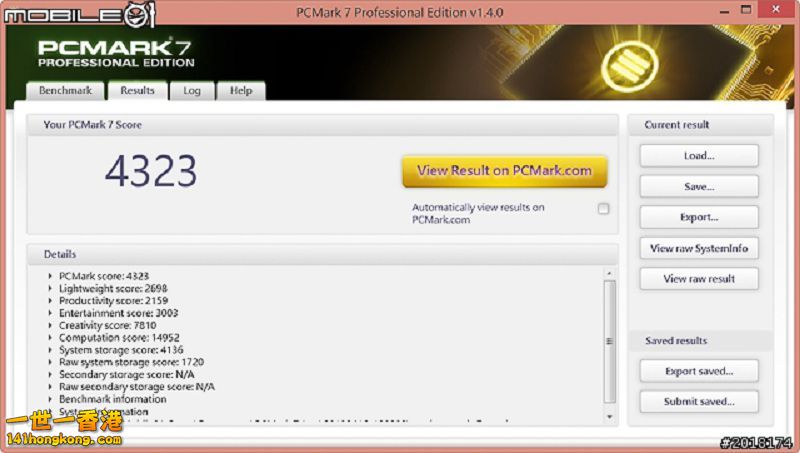Click the Submit saved... button
The image size is (800, 453).
click(x=698, y=402)
